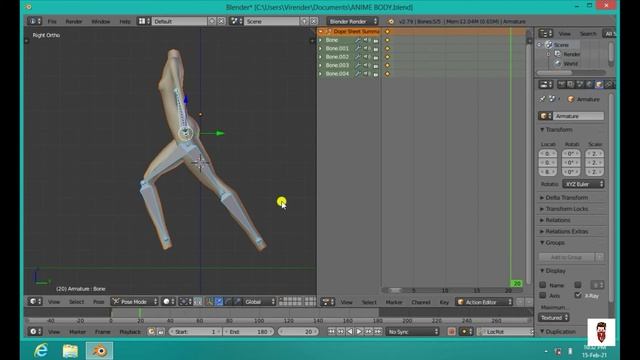
Task: Open the Frame menu in timeline
Action: coord(103,332)
